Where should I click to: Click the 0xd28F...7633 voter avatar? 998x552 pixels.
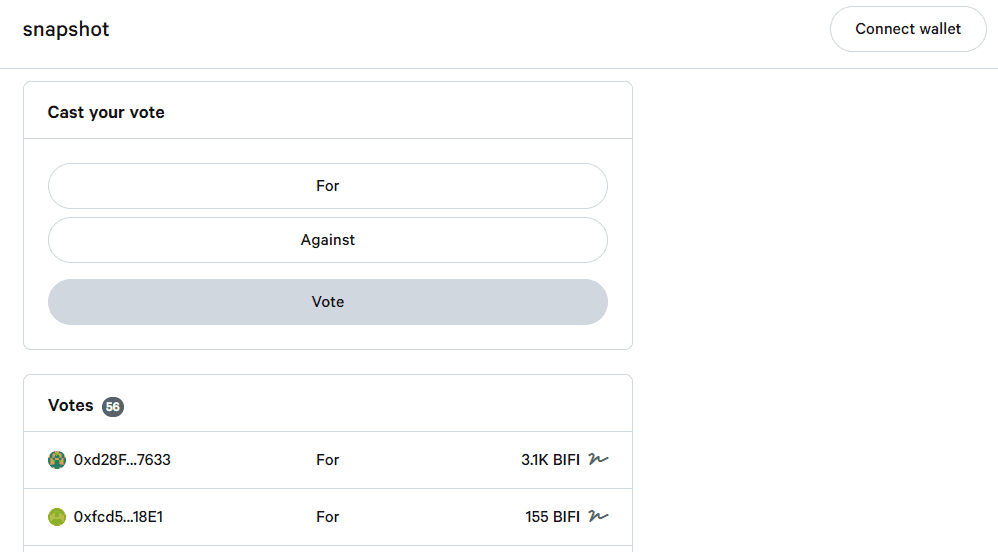click(x=57, y=460)
